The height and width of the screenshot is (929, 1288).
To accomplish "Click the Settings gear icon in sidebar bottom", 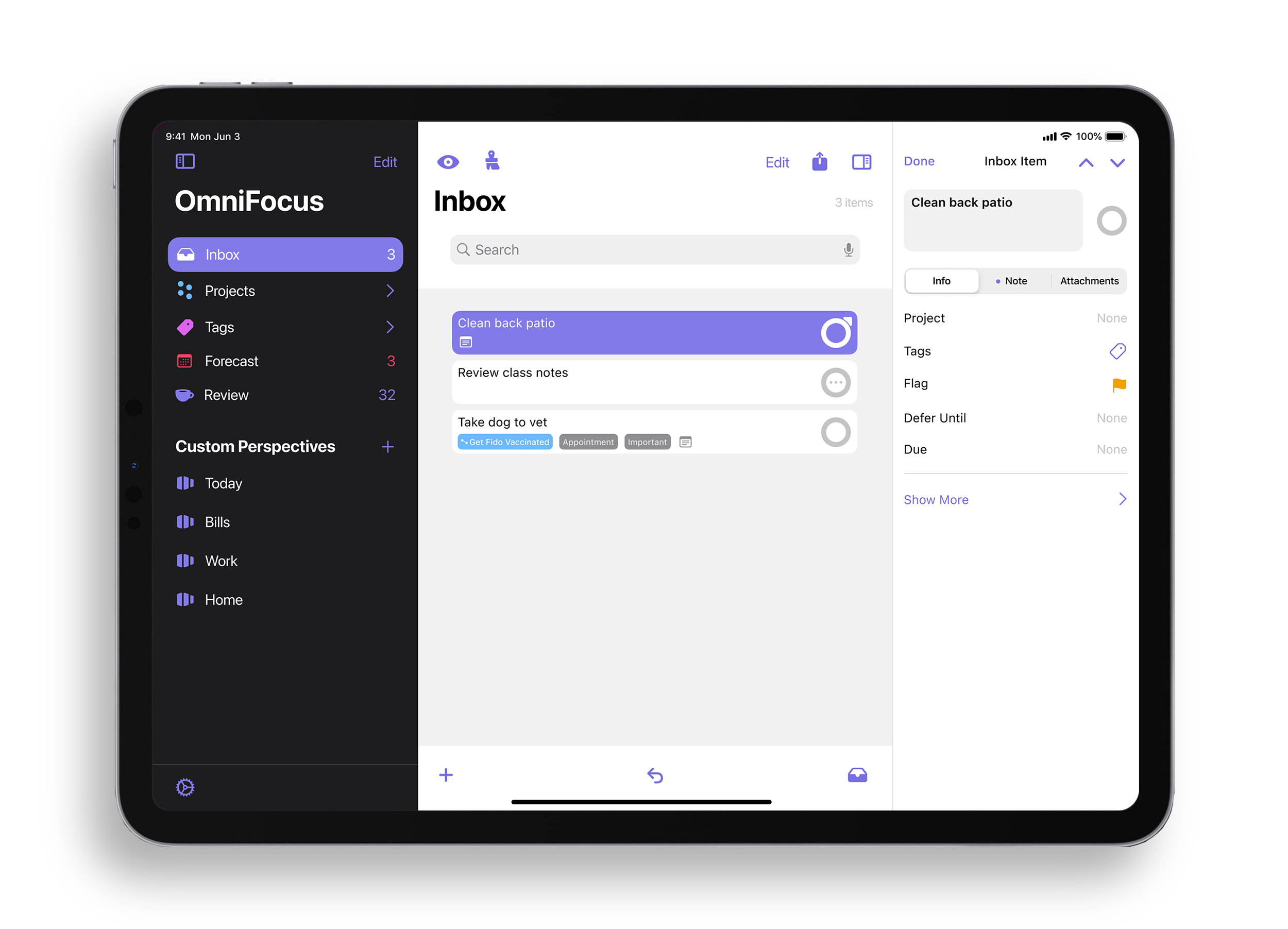I will point(186,787).
